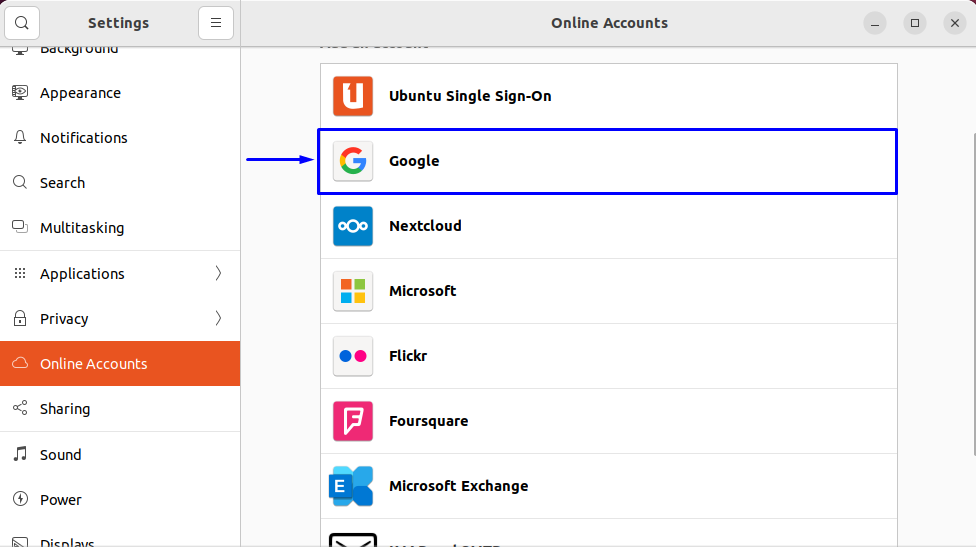Image resolution: width=976 pixels, height=547 pixels.
Task: Click the Sharing icon in sidebar
Action: pos(20,408)
